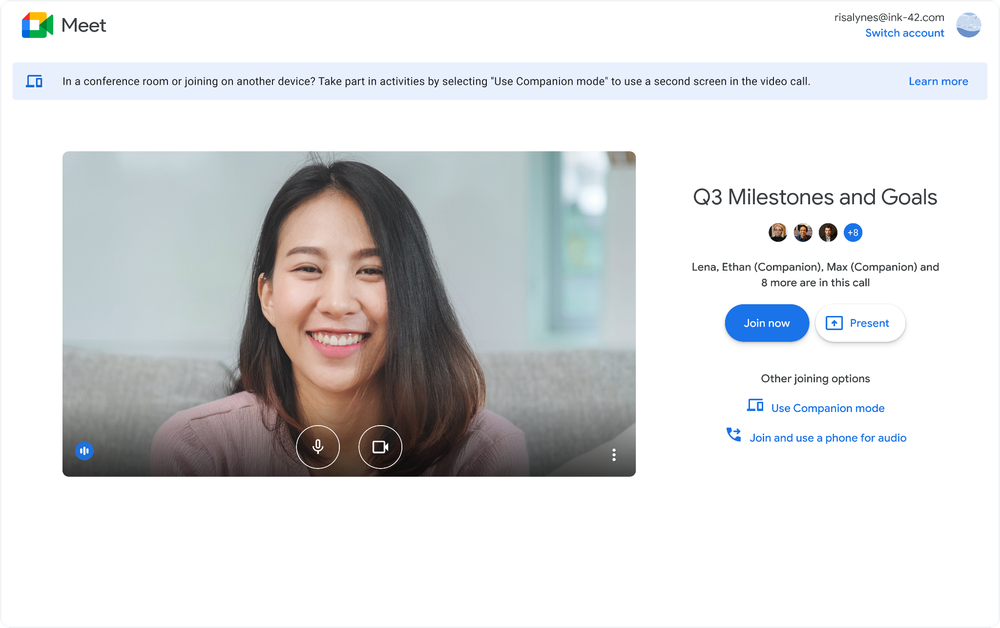Click the present arrow icon inside Present button
1000x628 pixels.
point(833,322)
